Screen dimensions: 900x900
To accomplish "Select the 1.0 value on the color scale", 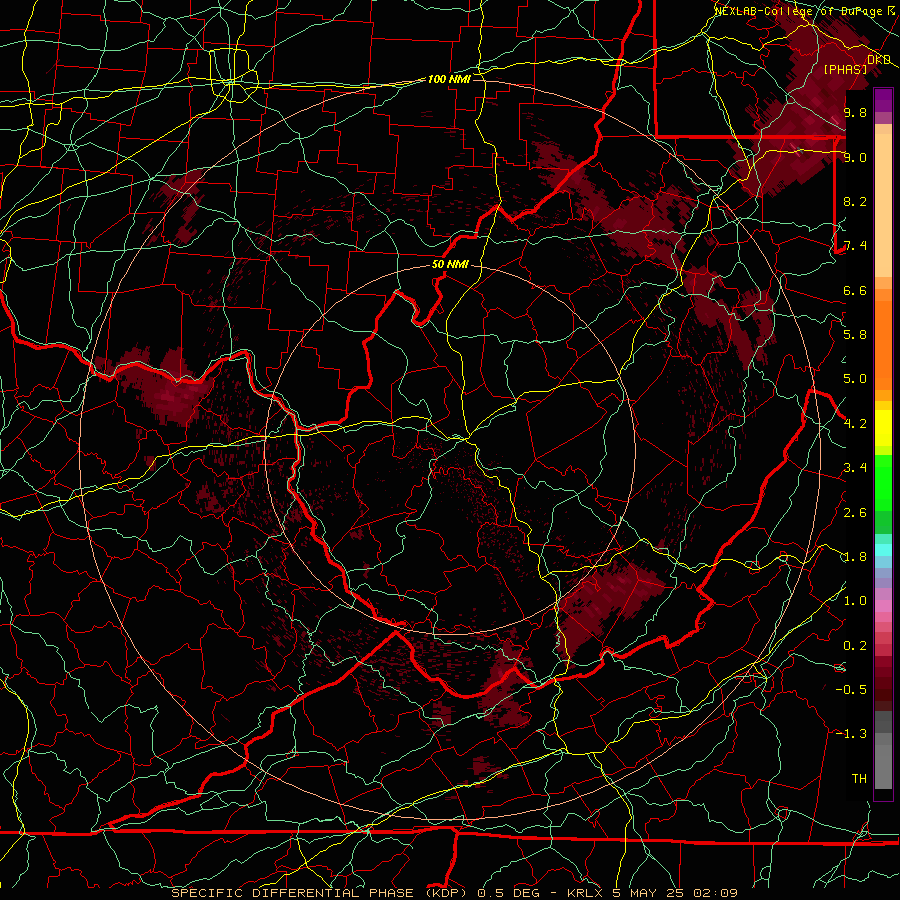I will [855, 601].
